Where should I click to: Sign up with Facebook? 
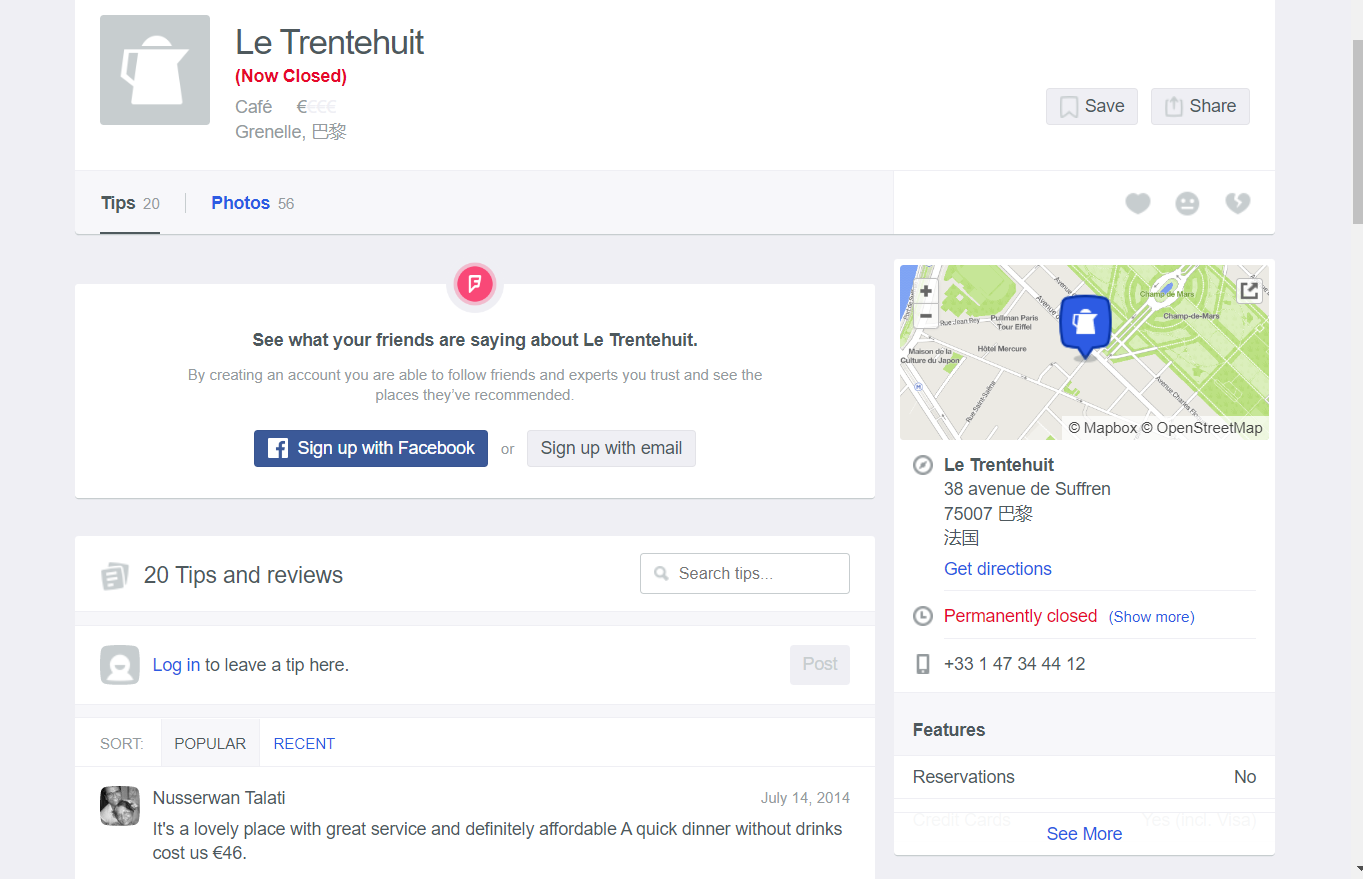[x=371, y=448]
